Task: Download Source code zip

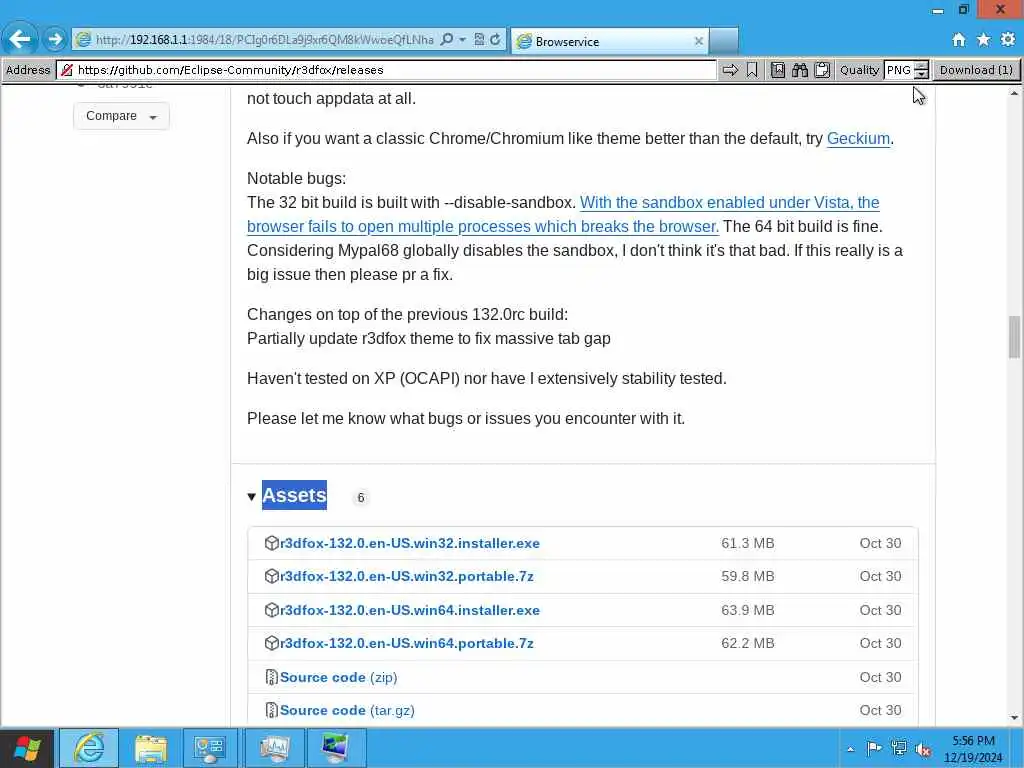Action: [338, 677]
